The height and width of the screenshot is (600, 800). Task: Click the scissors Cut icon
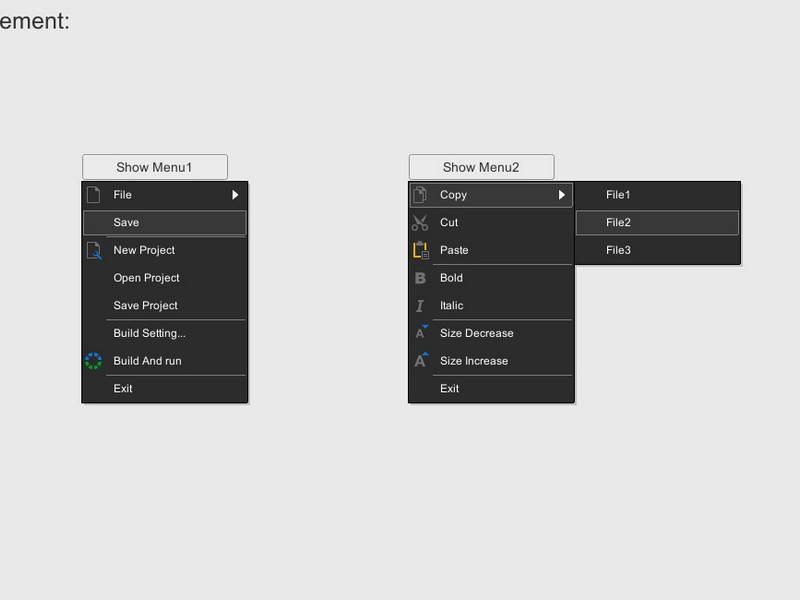coord(420,222)
